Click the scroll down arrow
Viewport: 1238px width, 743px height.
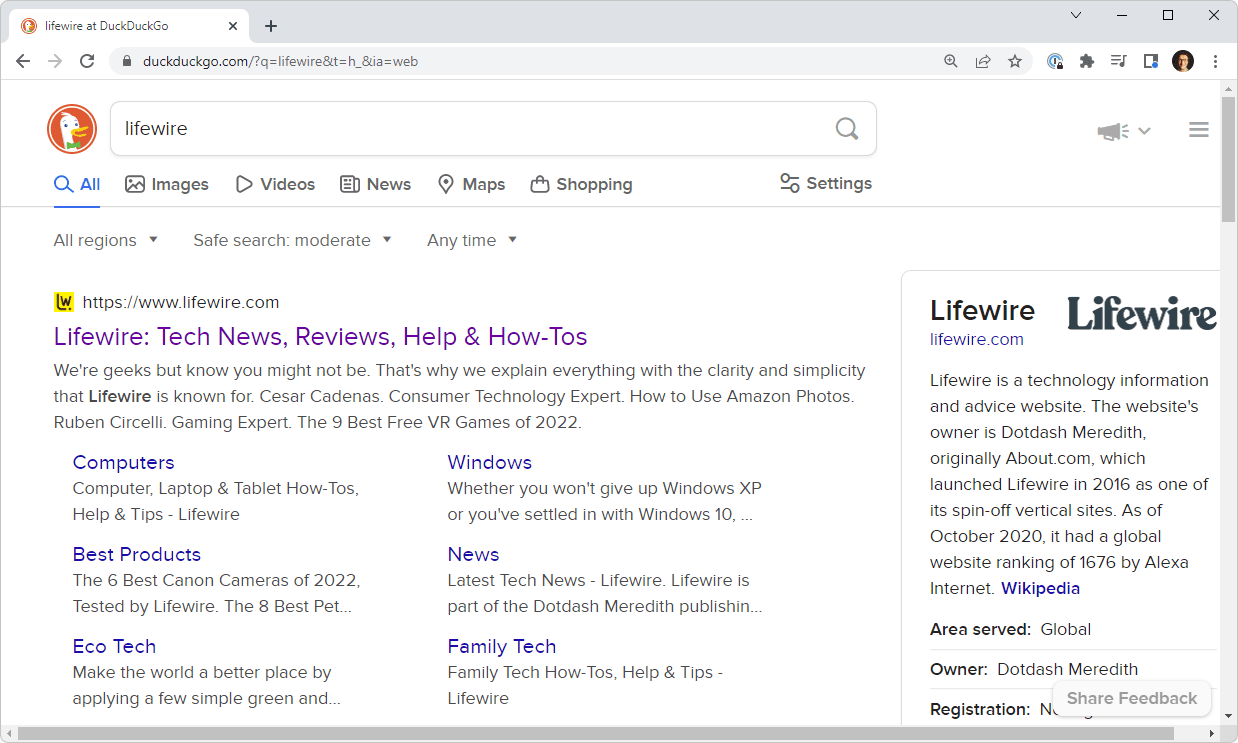(x=1229, y=718)
